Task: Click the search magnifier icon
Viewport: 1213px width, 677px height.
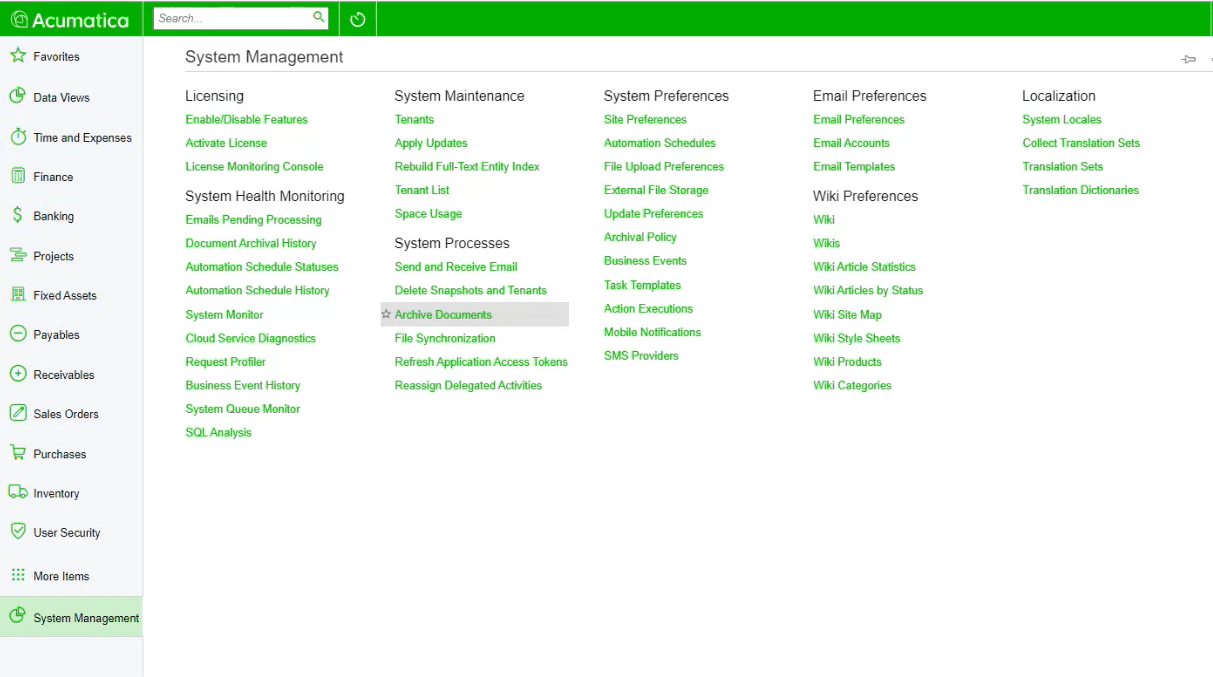Action: coord(319,18)
